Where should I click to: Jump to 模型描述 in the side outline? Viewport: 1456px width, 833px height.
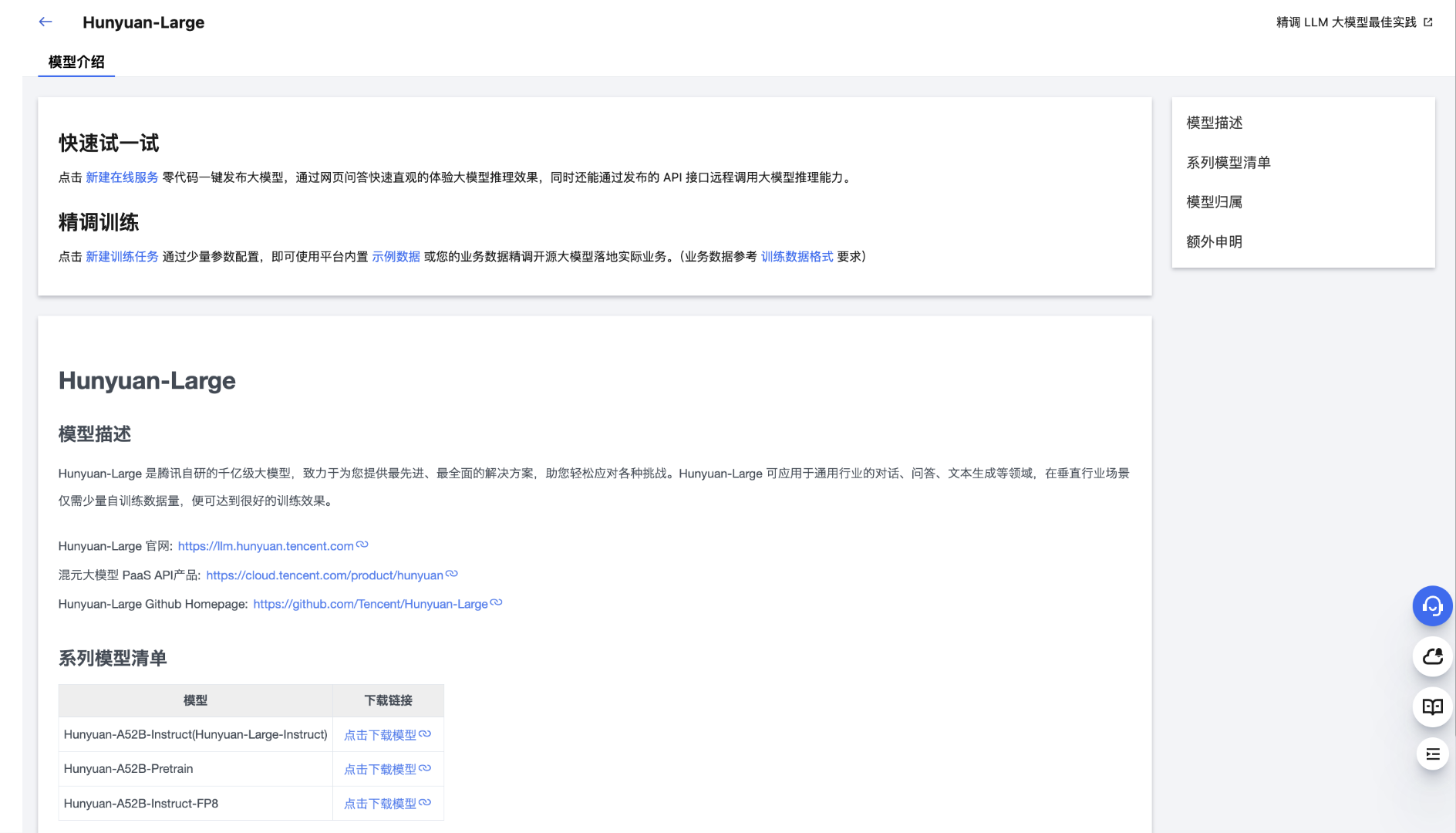point(1215,123)
